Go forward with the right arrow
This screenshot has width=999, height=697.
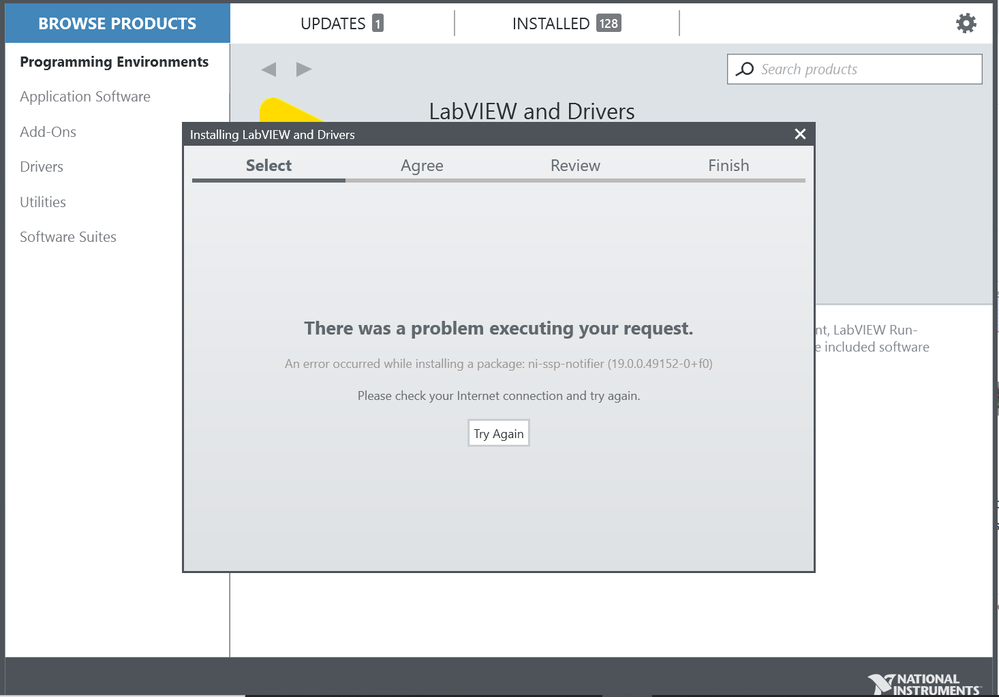[x=304, y=69]
